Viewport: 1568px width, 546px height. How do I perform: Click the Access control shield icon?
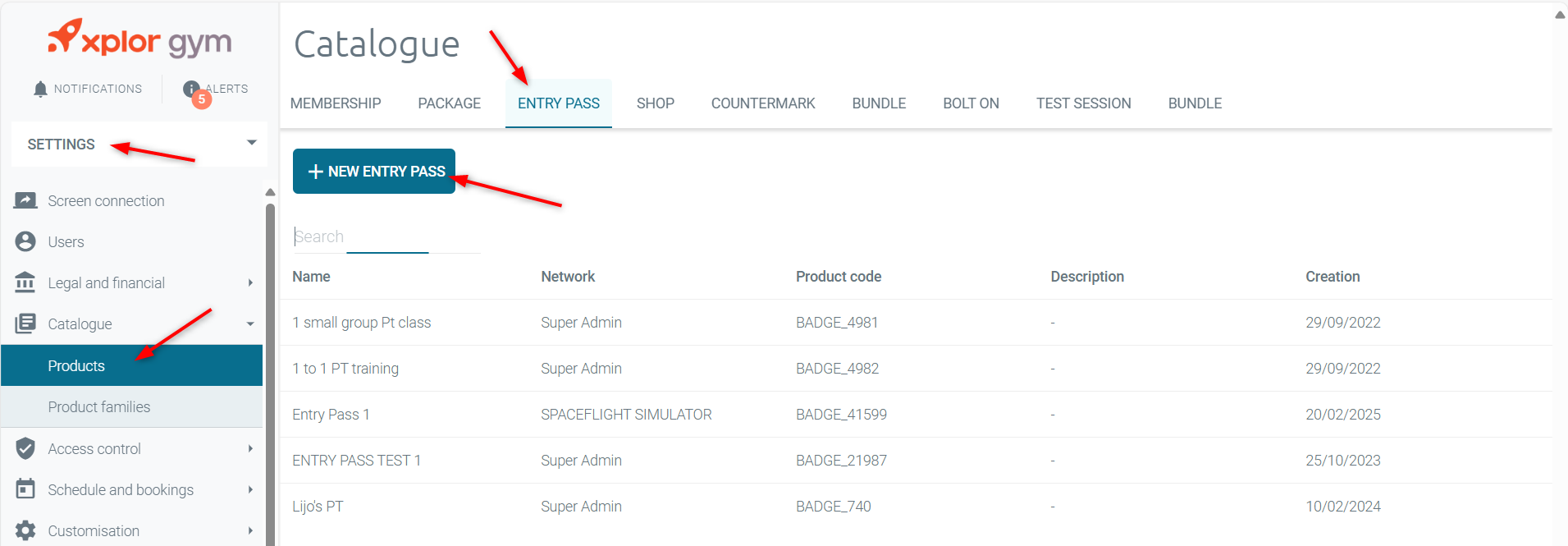(25, 448)
